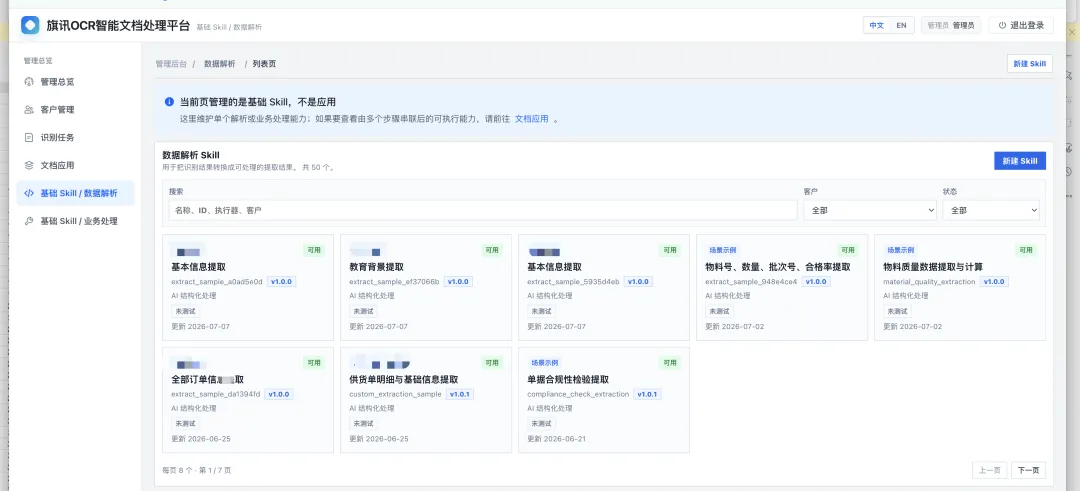This screenshot has height=491, width=1080.
Task: Click the 退出登录 button
Action: click(1021, 25)
